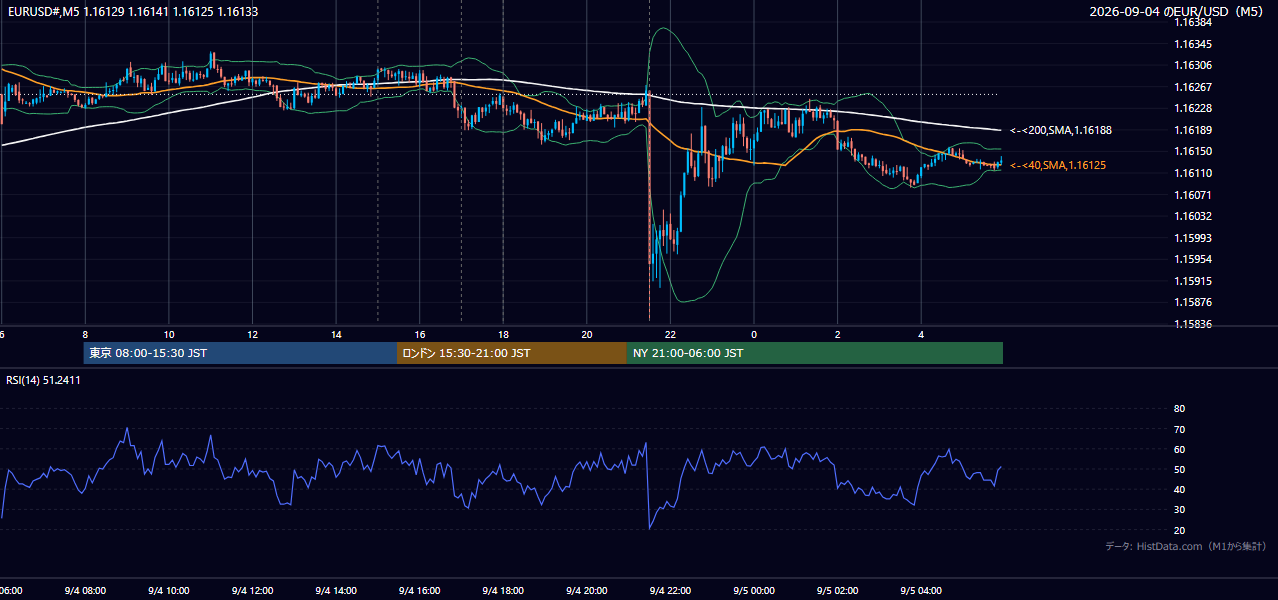The width and height of the screenshot is (1278, 600).
Task: Click the bottom date label 9/4 14:00
Action: (x=336, y=591)
